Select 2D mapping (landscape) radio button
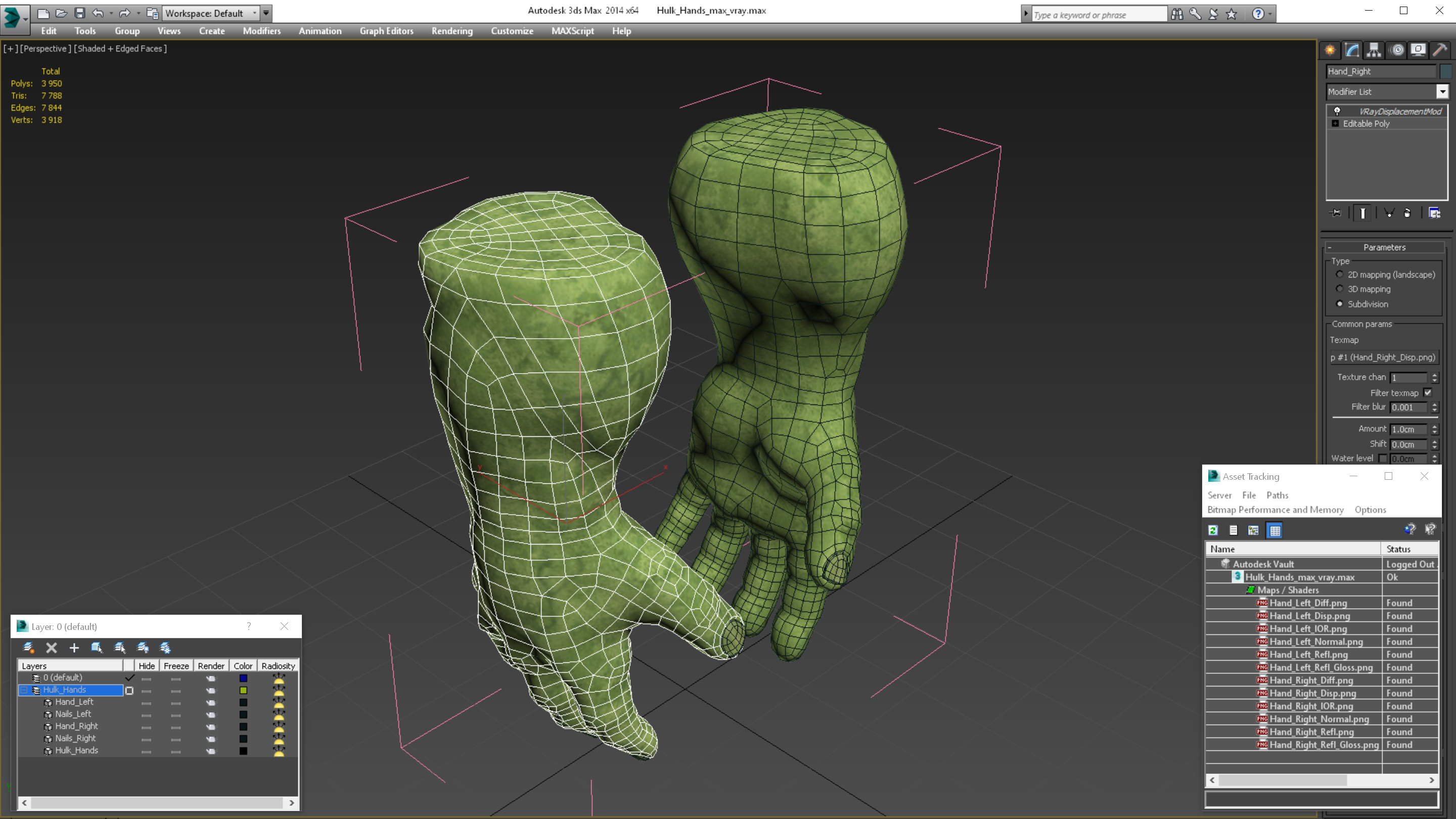1456x819 pixels. [1340, 274]
